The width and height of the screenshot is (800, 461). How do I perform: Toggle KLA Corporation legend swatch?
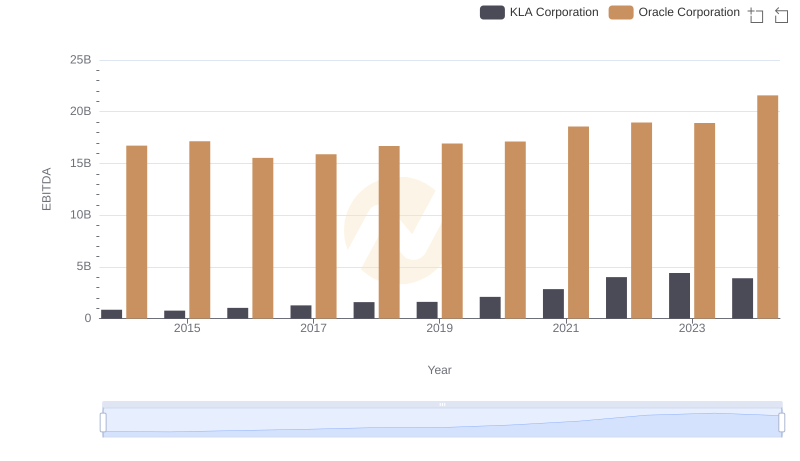492,12
